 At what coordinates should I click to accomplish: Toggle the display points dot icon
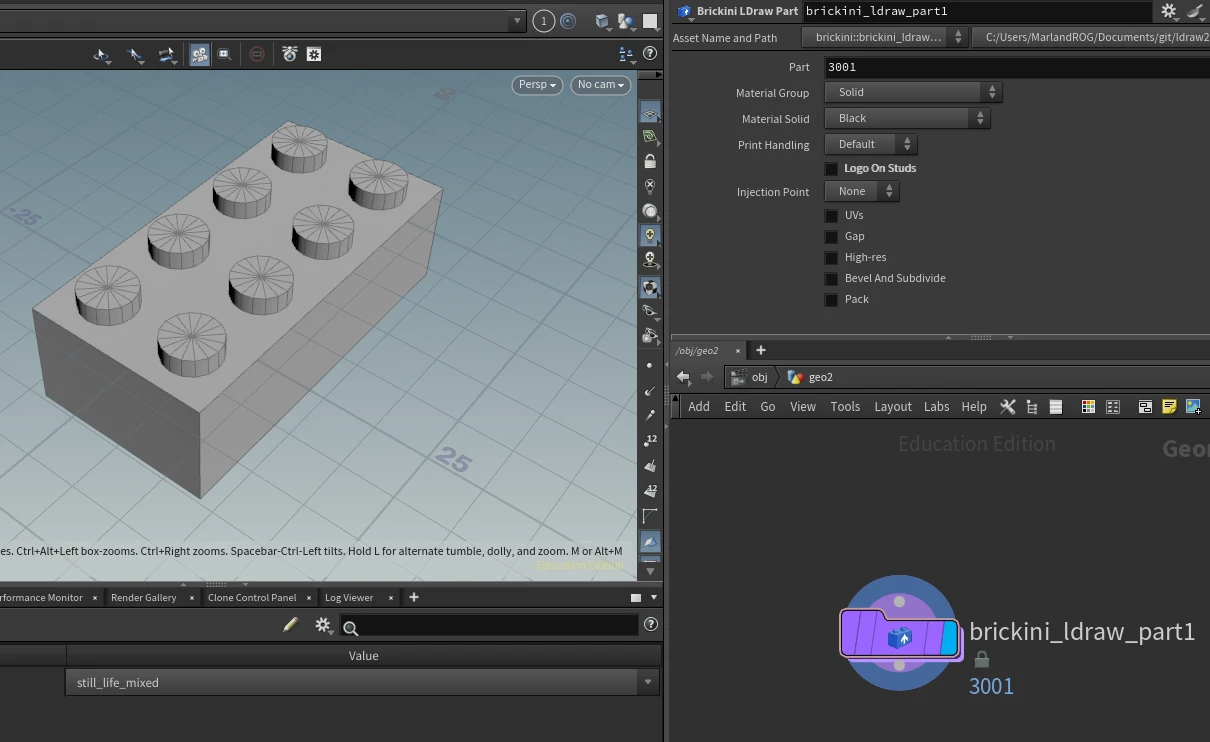[x=650, y=366]
